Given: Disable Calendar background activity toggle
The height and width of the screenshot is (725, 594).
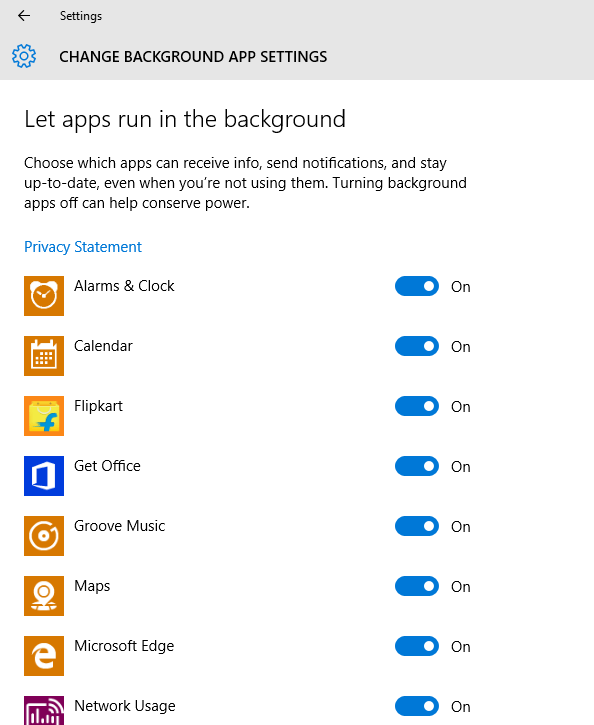Looking at the screenshot, I should pos(417,346).
